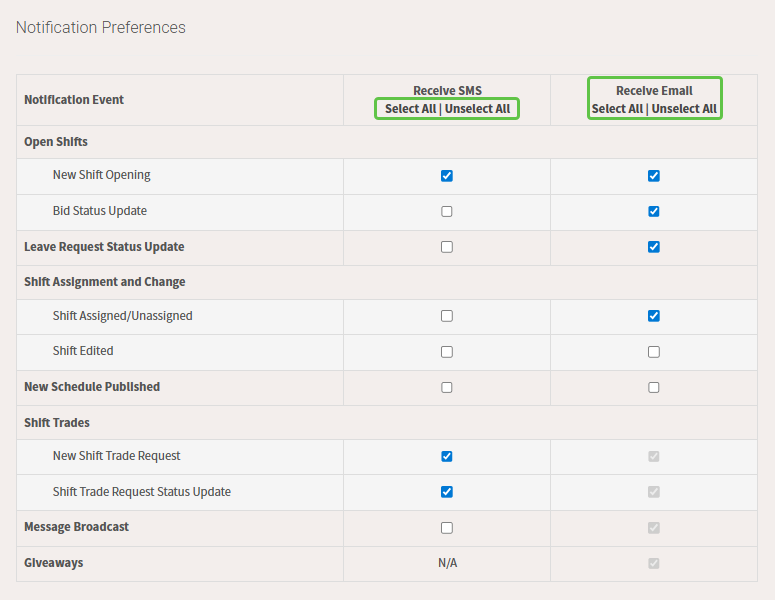Check SMS for Shift Assigned/Unassigned

[447, 316]
